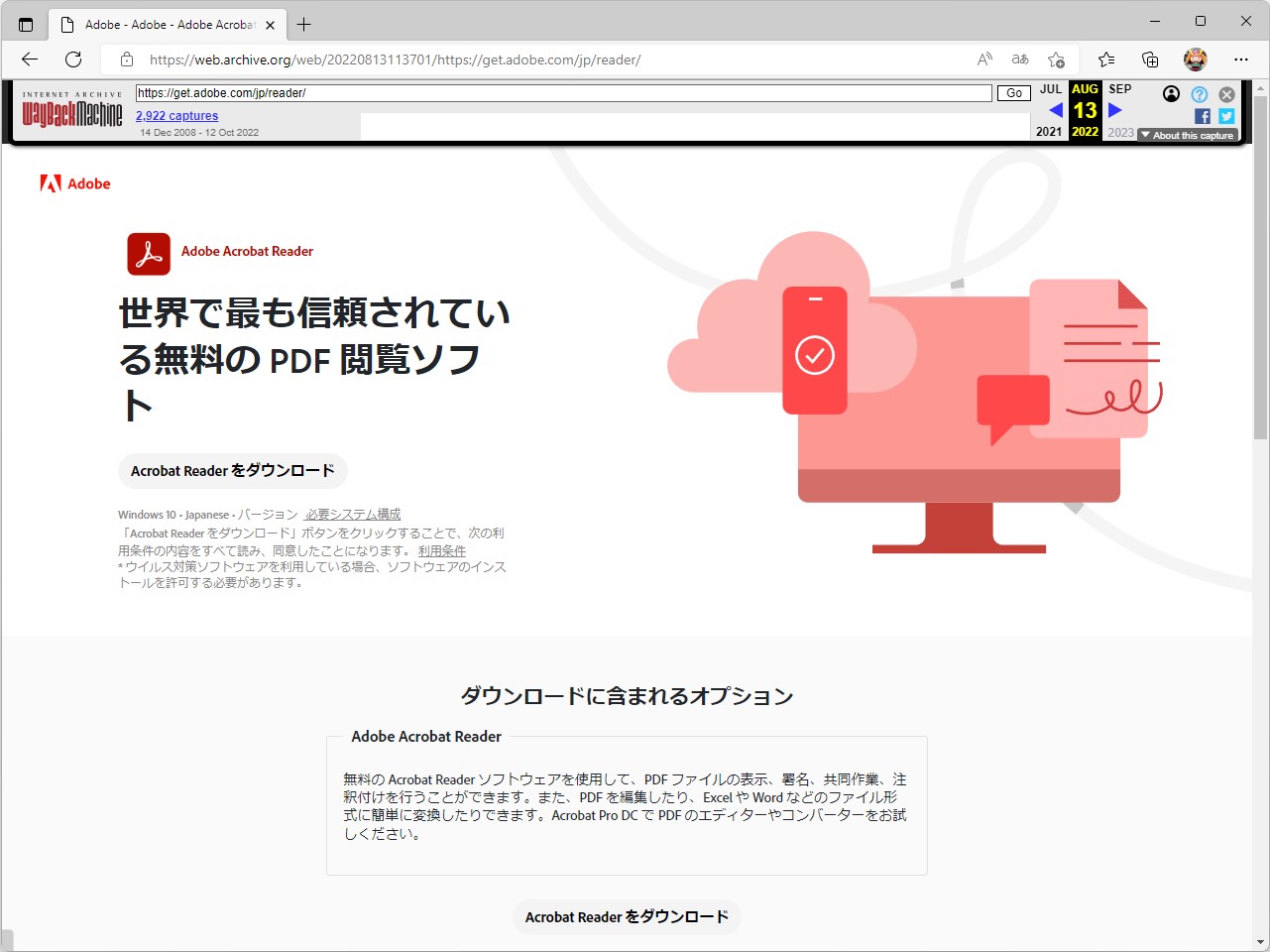The width and height of the screenshot is (1270, 952).
Task: Open the Wayback Machine profile icon
Action: pos(1171,93)
